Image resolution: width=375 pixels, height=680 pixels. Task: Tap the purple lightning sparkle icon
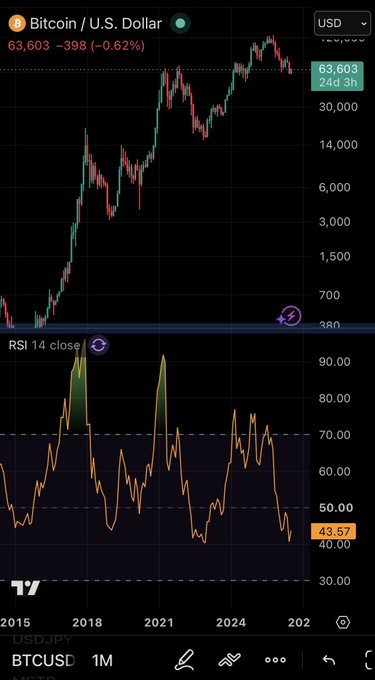(x=289, y=317)
